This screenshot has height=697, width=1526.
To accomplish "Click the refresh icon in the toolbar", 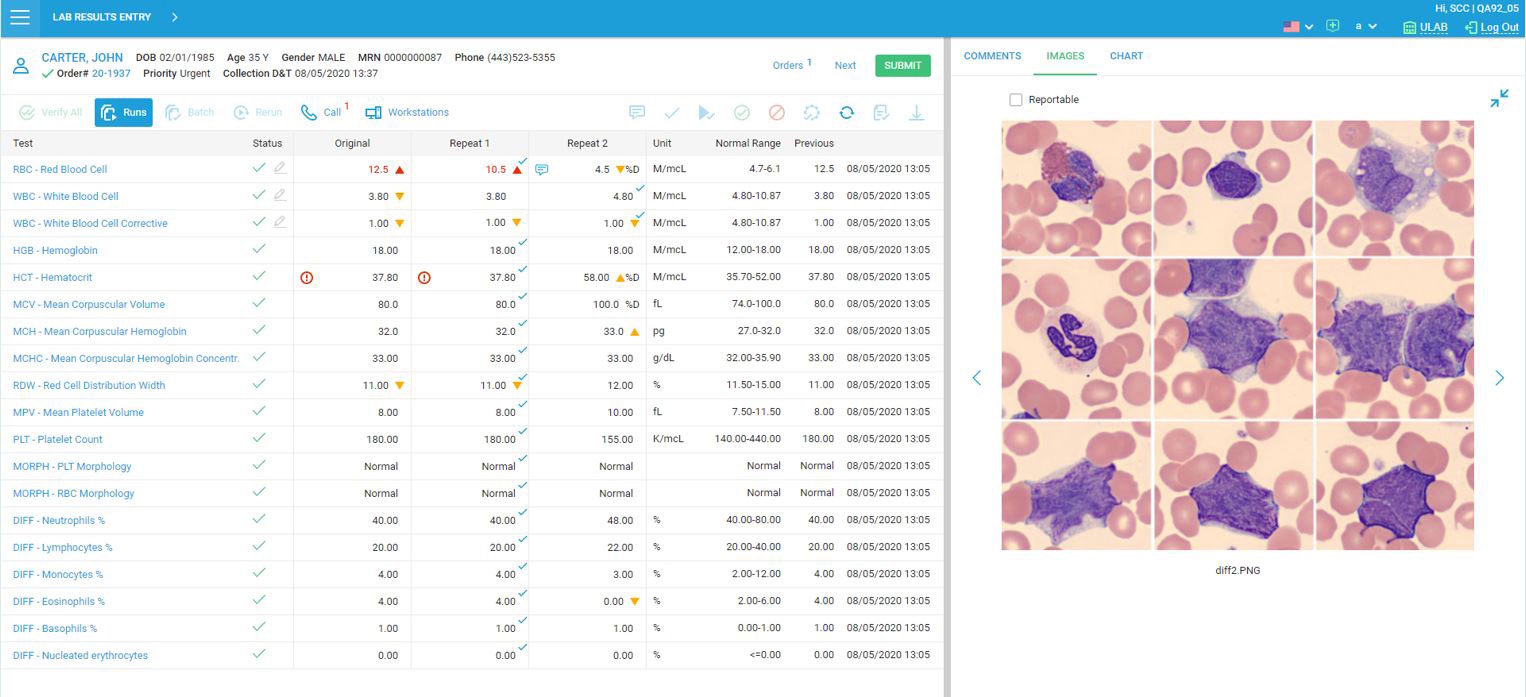I will click(846, 113).
